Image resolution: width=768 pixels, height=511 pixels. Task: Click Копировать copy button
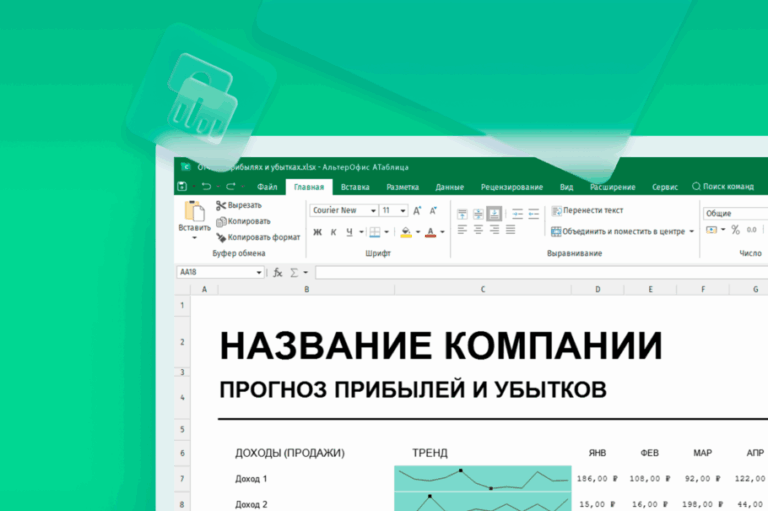click(243, 221)
